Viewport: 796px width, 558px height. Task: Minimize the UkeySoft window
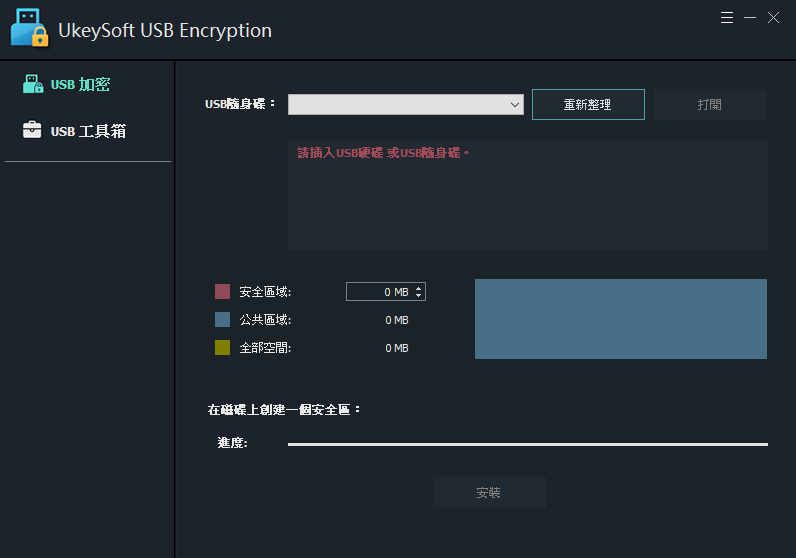tap(750, 18)
